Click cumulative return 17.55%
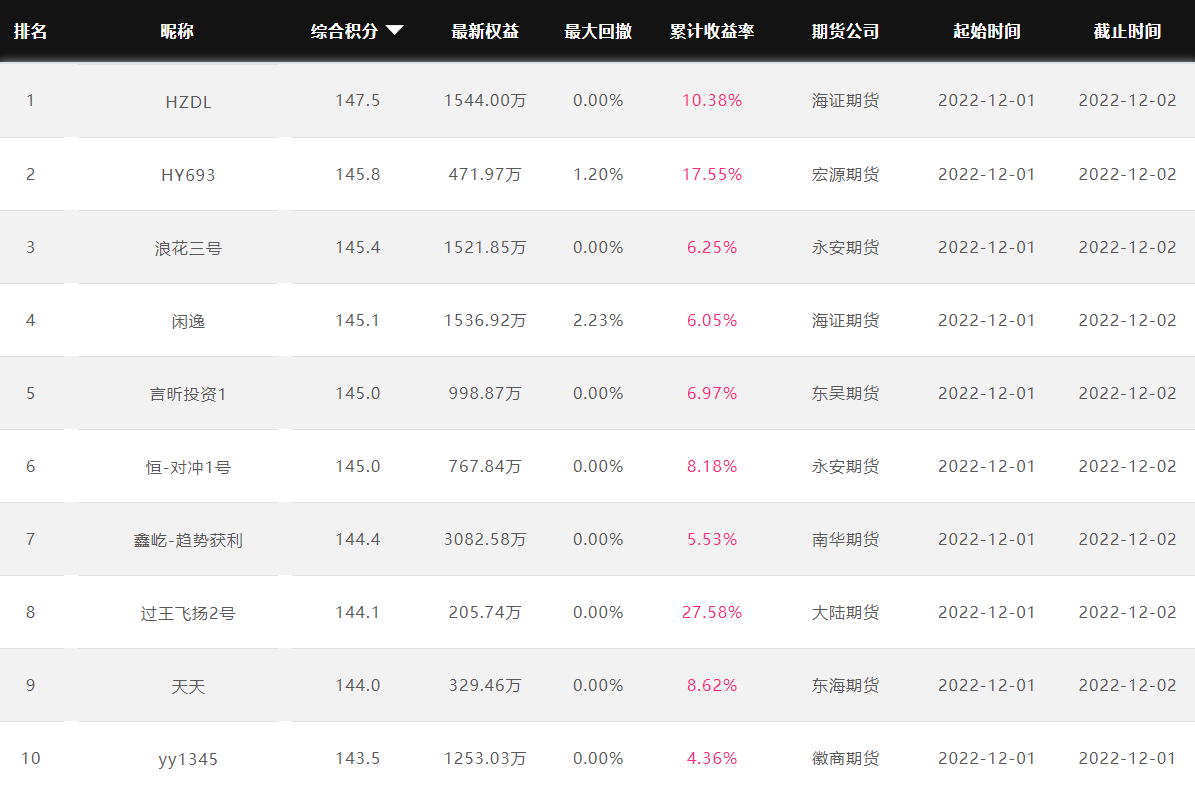This screenshot has height=791, width=1195. point(712,175)
